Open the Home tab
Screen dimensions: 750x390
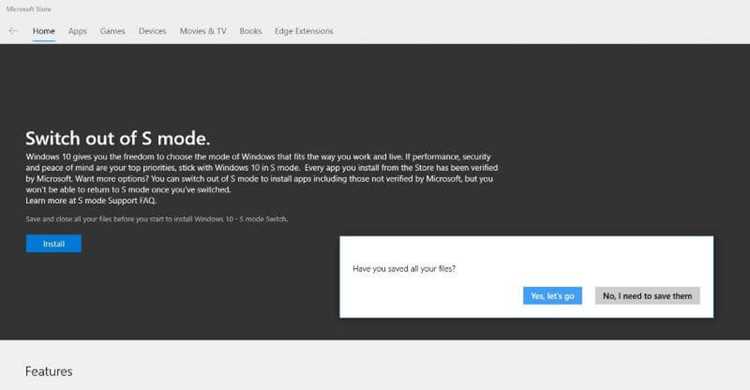click(x=44, y=31)
